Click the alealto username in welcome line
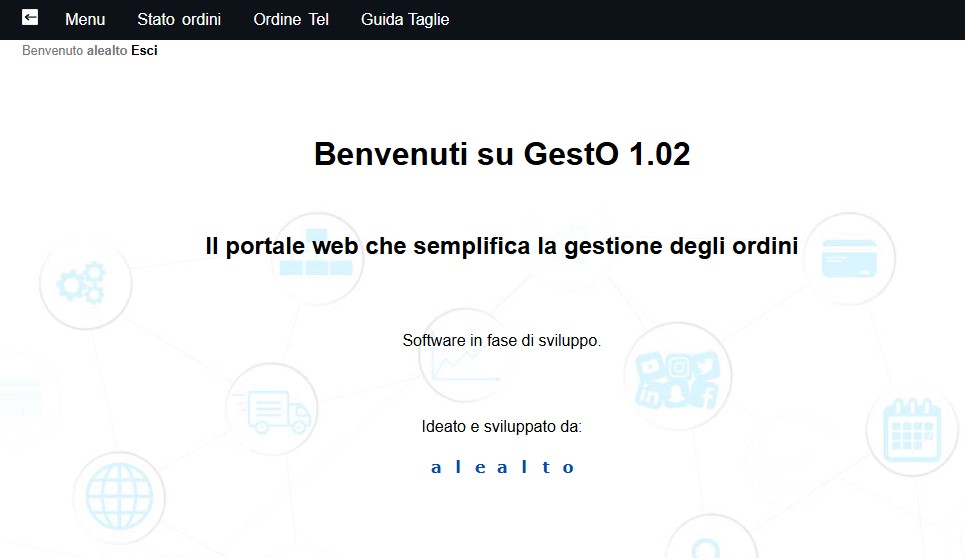This screenshot has width=965, height=558. 107,51
